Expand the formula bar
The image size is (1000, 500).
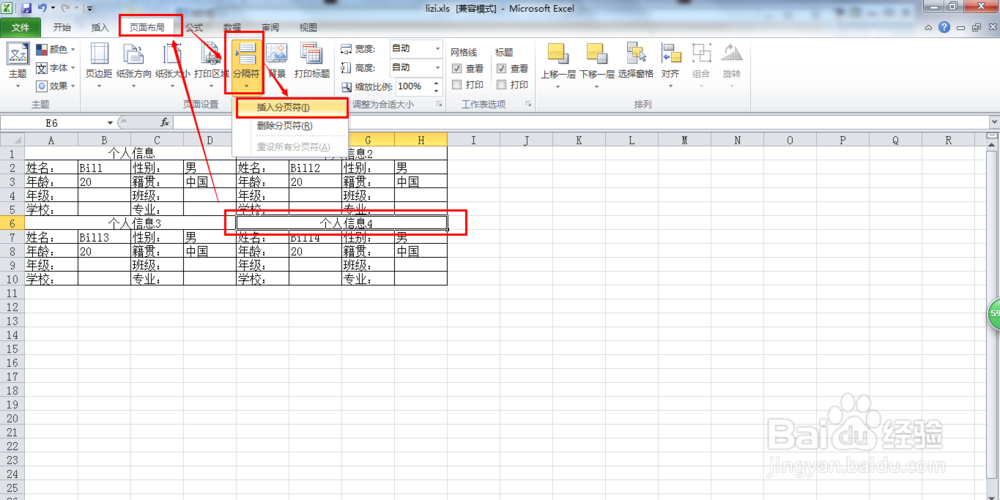click(994, 122)
